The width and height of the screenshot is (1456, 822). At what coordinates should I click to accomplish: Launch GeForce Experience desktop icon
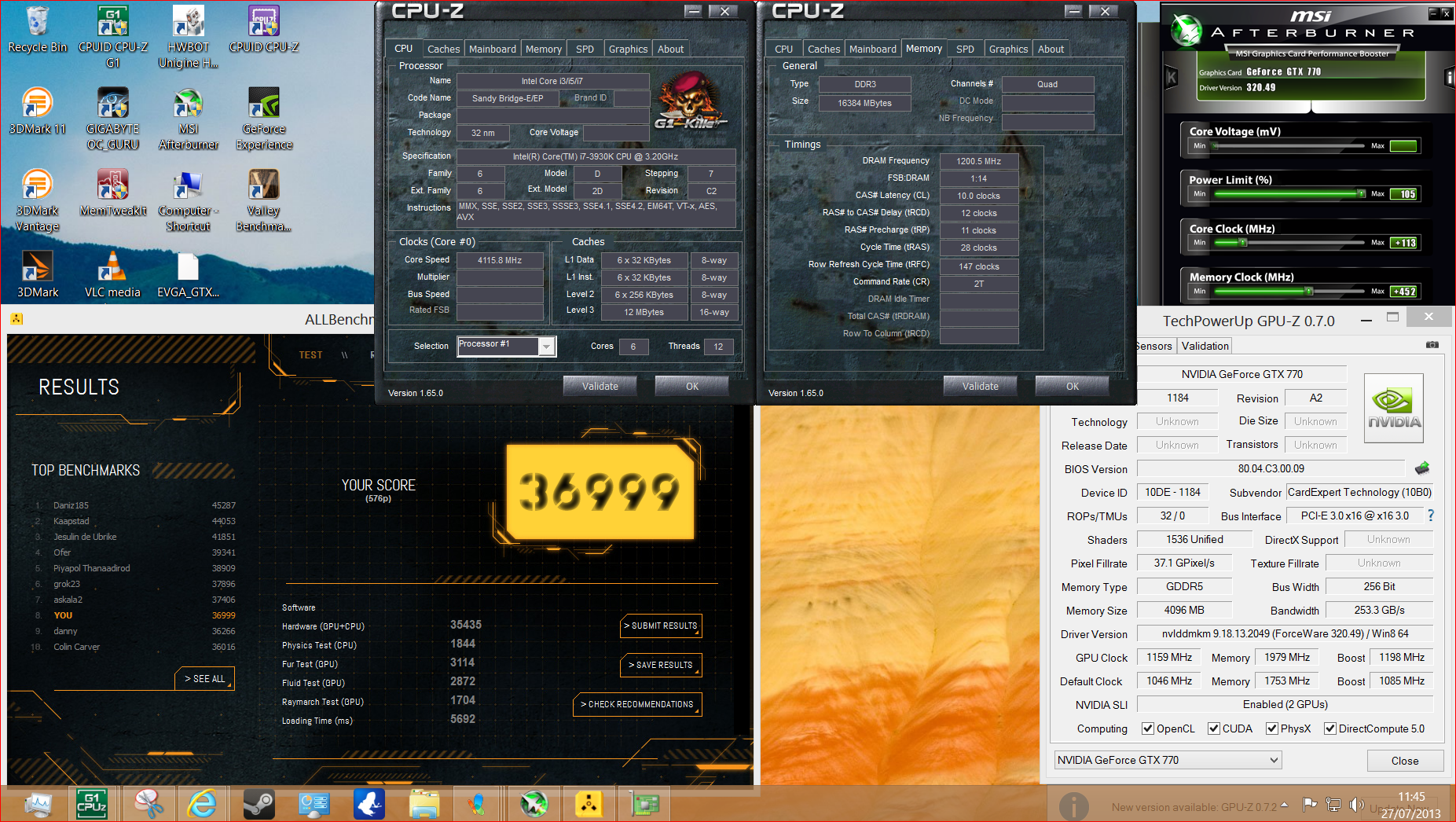264,118
